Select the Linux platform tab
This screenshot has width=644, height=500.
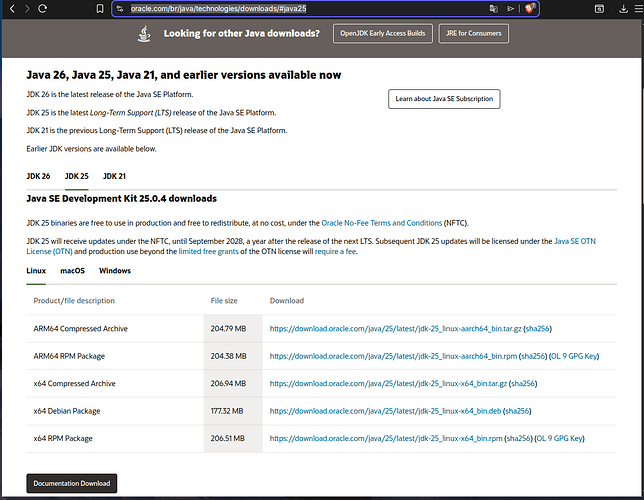tap(36, 271)
